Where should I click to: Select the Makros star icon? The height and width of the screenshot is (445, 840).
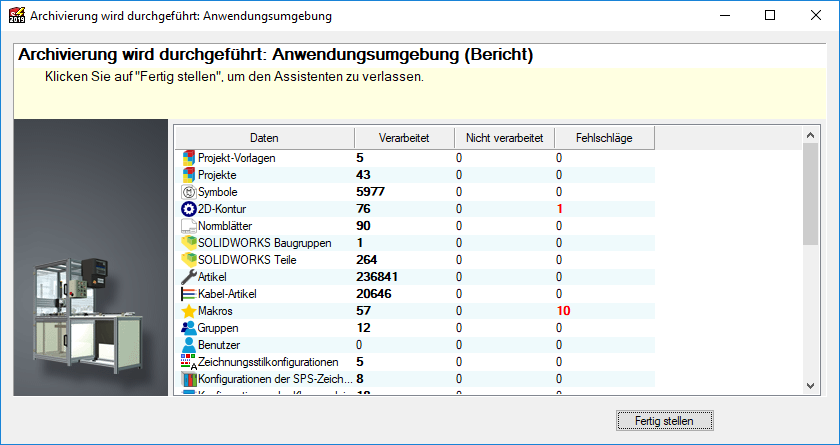(188, 311)
